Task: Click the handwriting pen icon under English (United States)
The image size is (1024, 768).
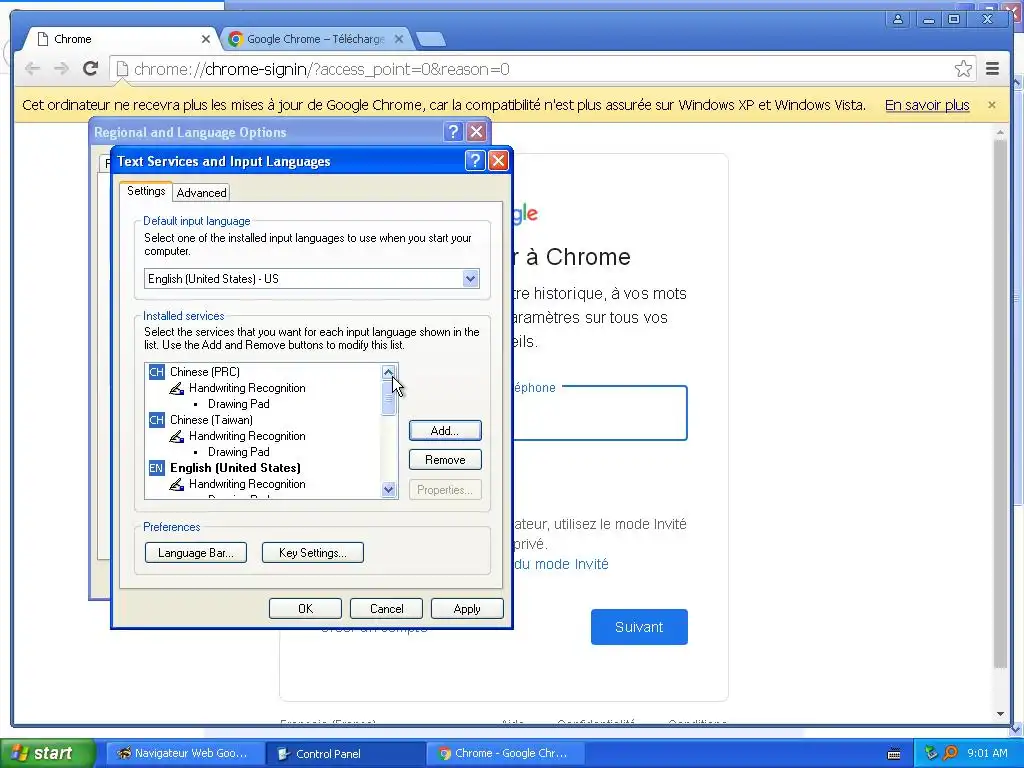Action: coord(176,485)
